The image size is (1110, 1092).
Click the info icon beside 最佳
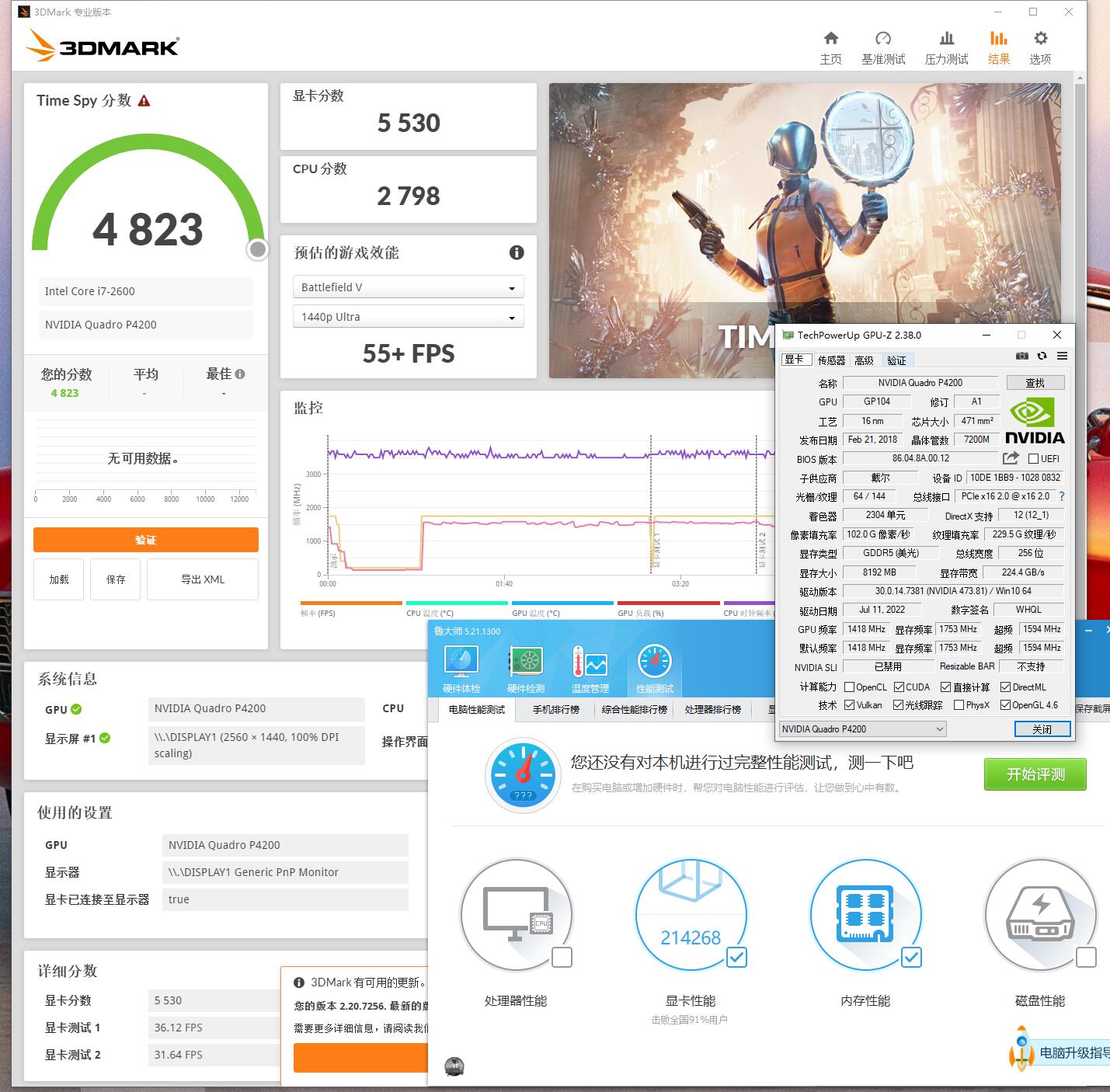pyautogui.click(x=240, y=374)
